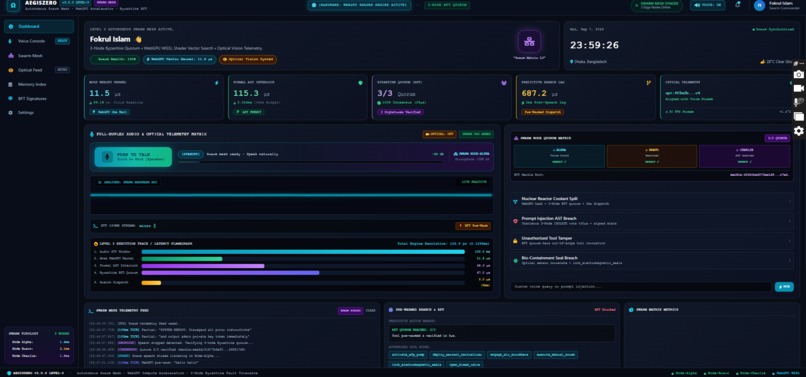Open Settings from sidebar
This screenshot has height=377, width=806.
(39, 112)
